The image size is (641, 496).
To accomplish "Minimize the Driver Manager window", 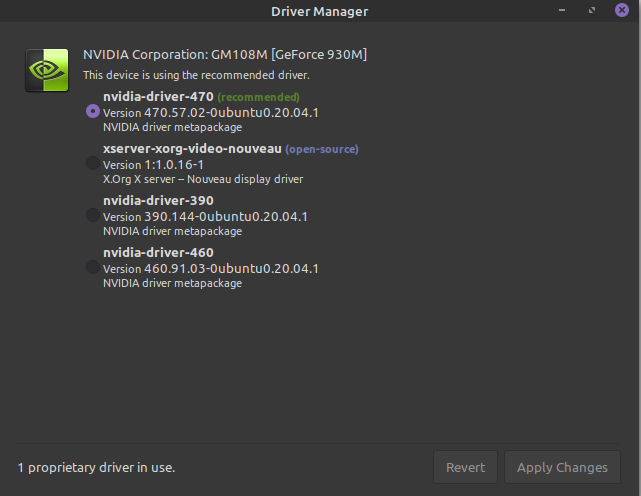I will coord(562,10).
